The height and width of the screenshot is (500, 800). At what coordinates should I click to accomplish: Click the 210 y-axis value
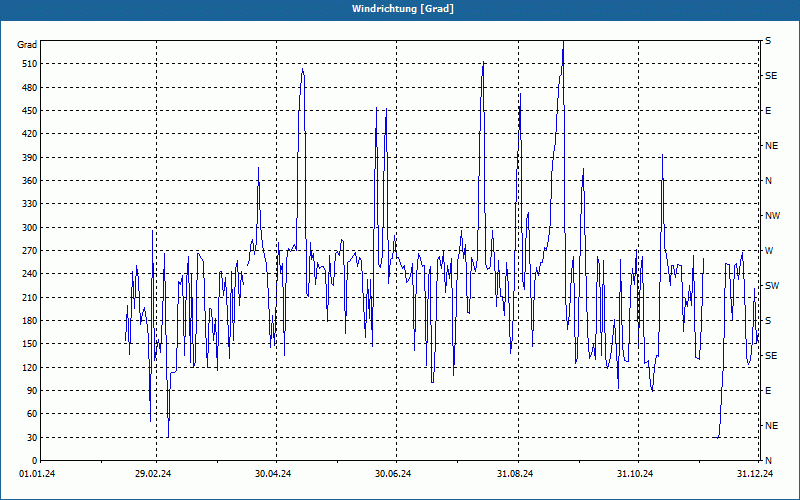pyautogui.click(x=30, y=297)
